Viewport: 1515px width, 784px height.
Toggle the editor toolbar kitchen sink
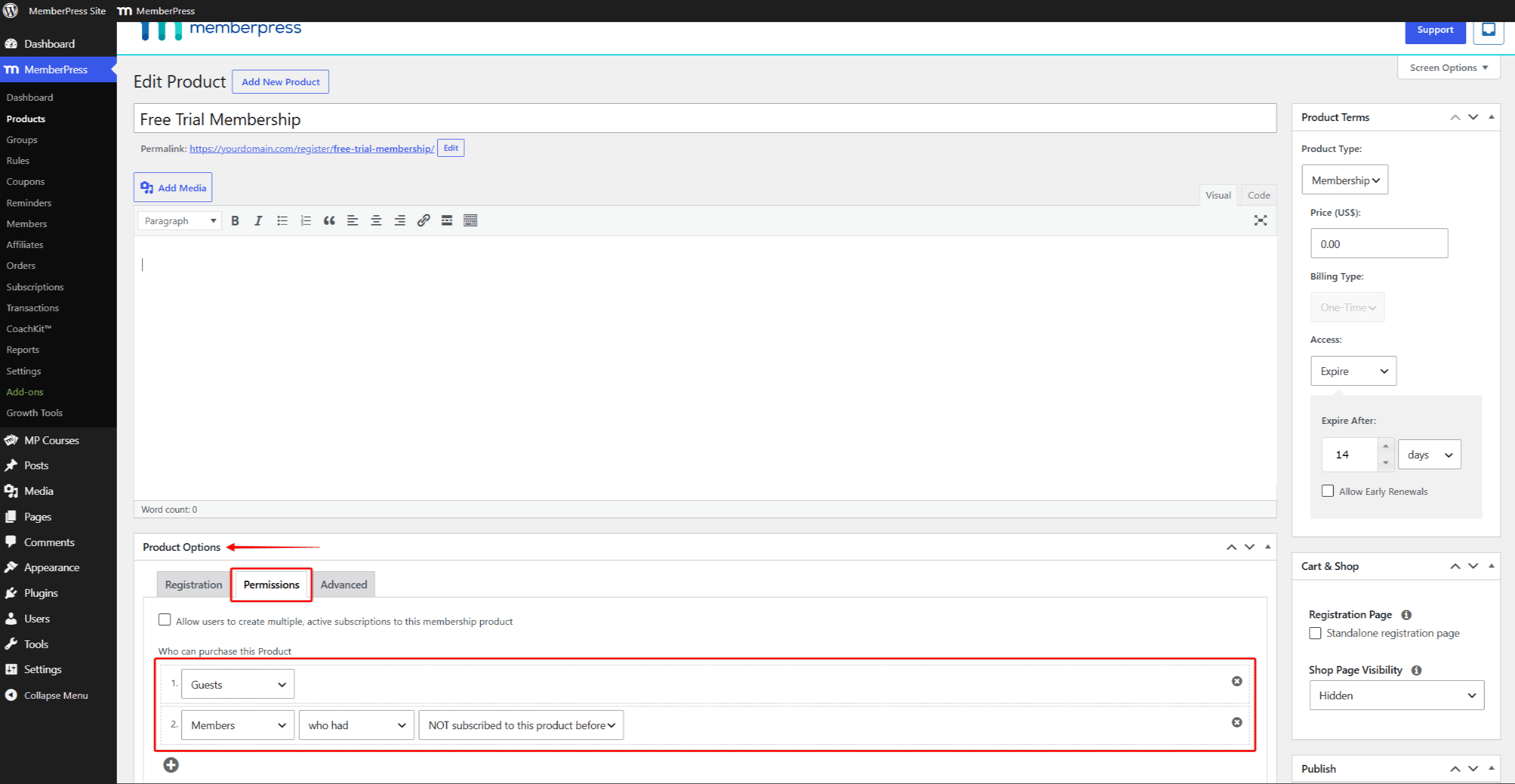point(471,221)
